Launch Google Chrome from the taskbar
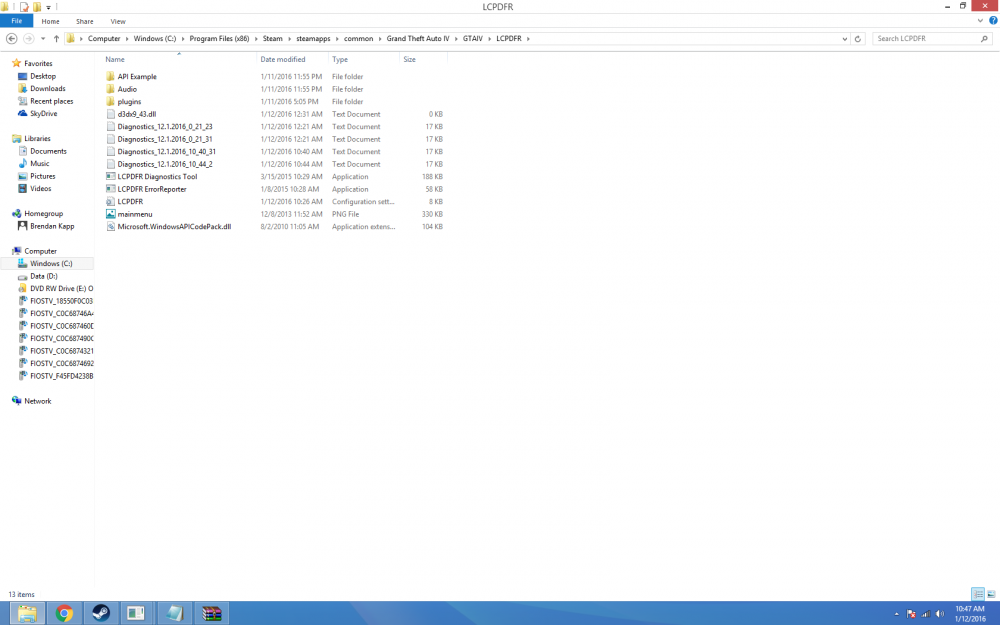The width and height of the screenshot is (1000, 625). tap(64, 614)
